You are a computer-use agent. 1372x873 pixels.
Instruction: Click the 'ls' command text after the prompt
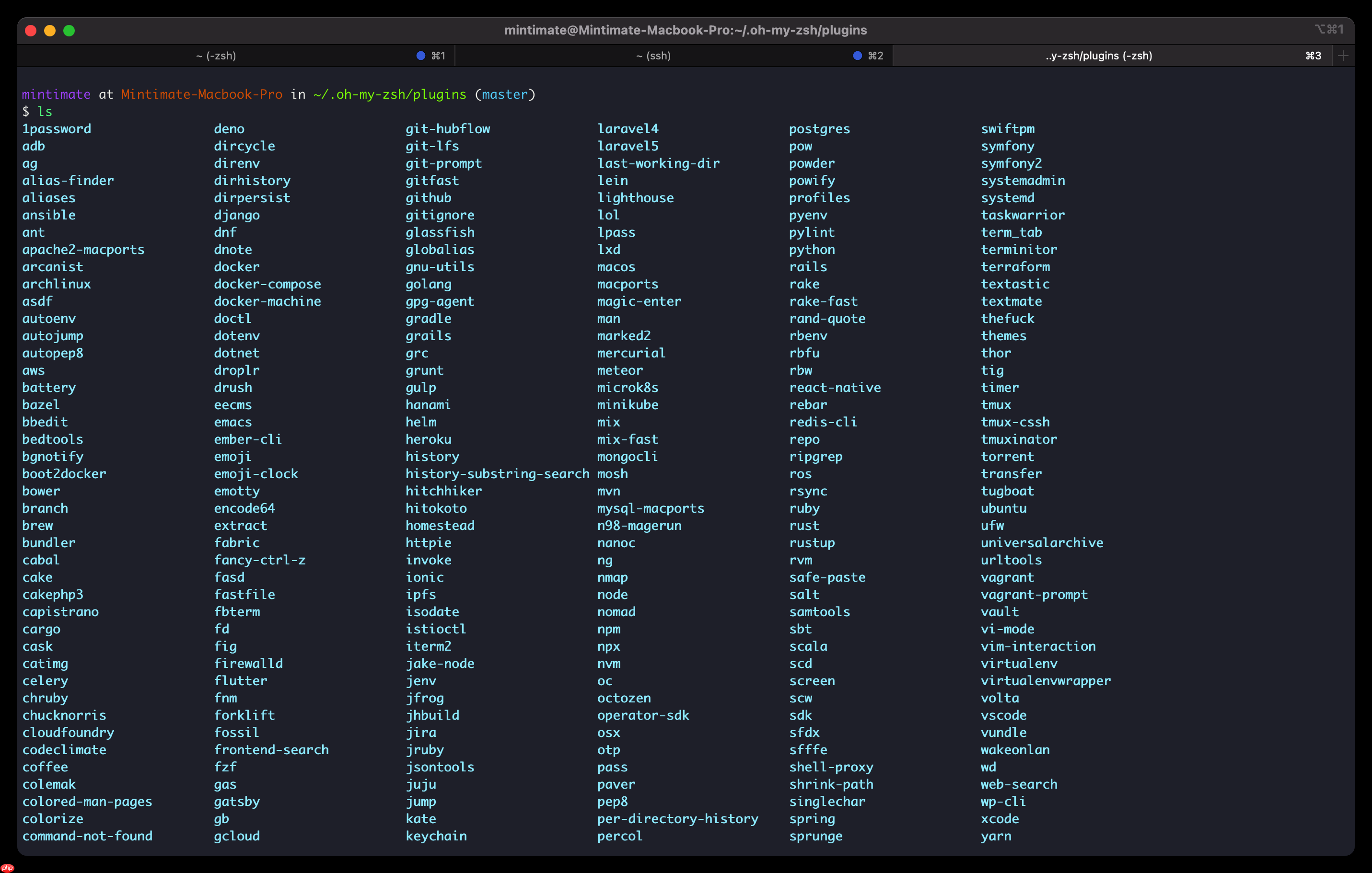46,112
